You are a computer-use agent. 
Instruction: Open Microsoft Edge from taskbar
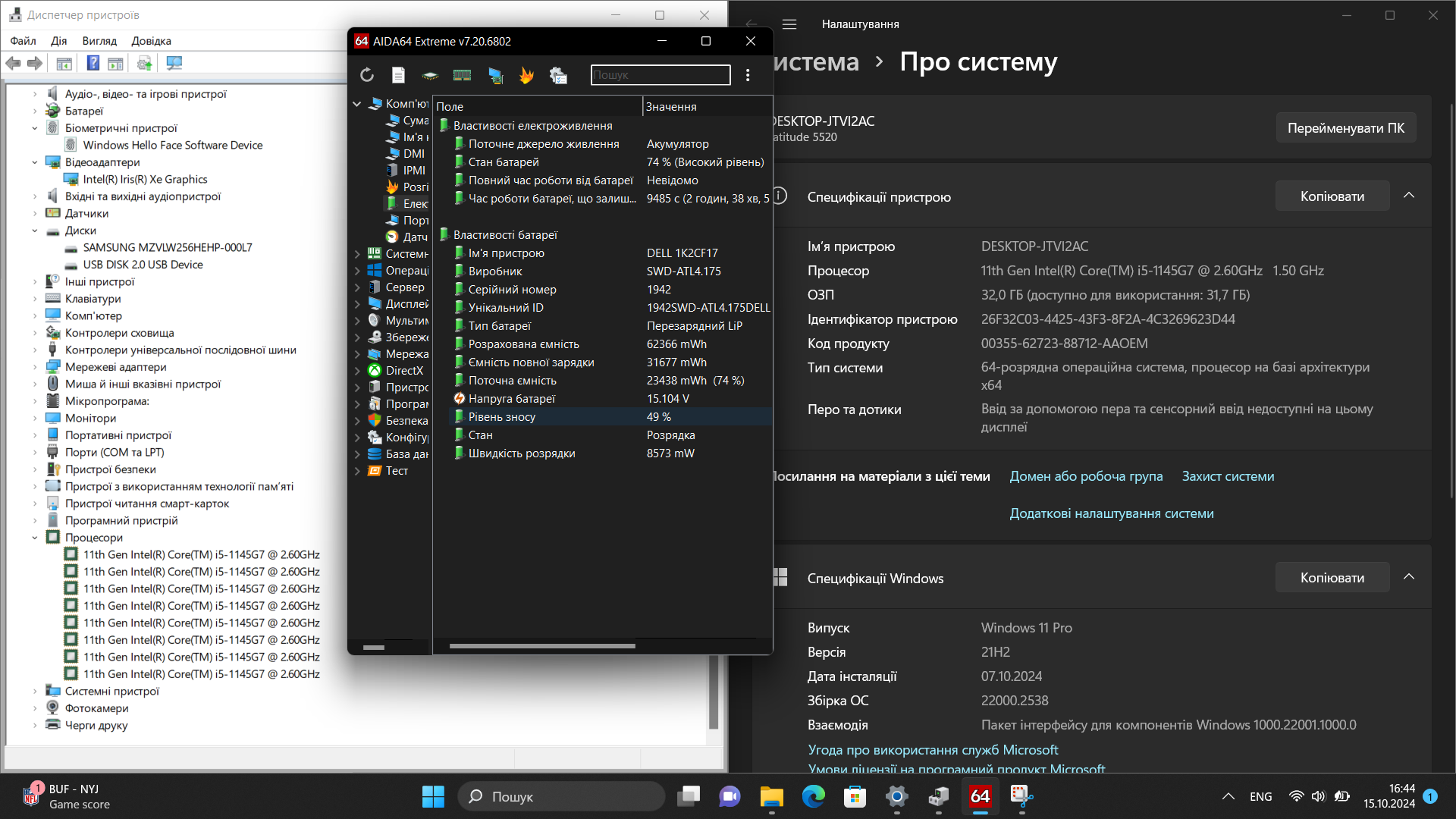(813, 796)
